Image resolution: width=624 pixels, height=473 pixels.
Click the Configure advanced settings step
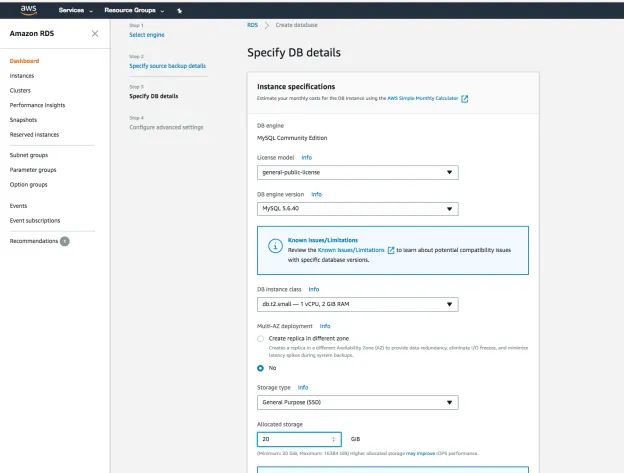pyautogui.click(x=166, y=127)
